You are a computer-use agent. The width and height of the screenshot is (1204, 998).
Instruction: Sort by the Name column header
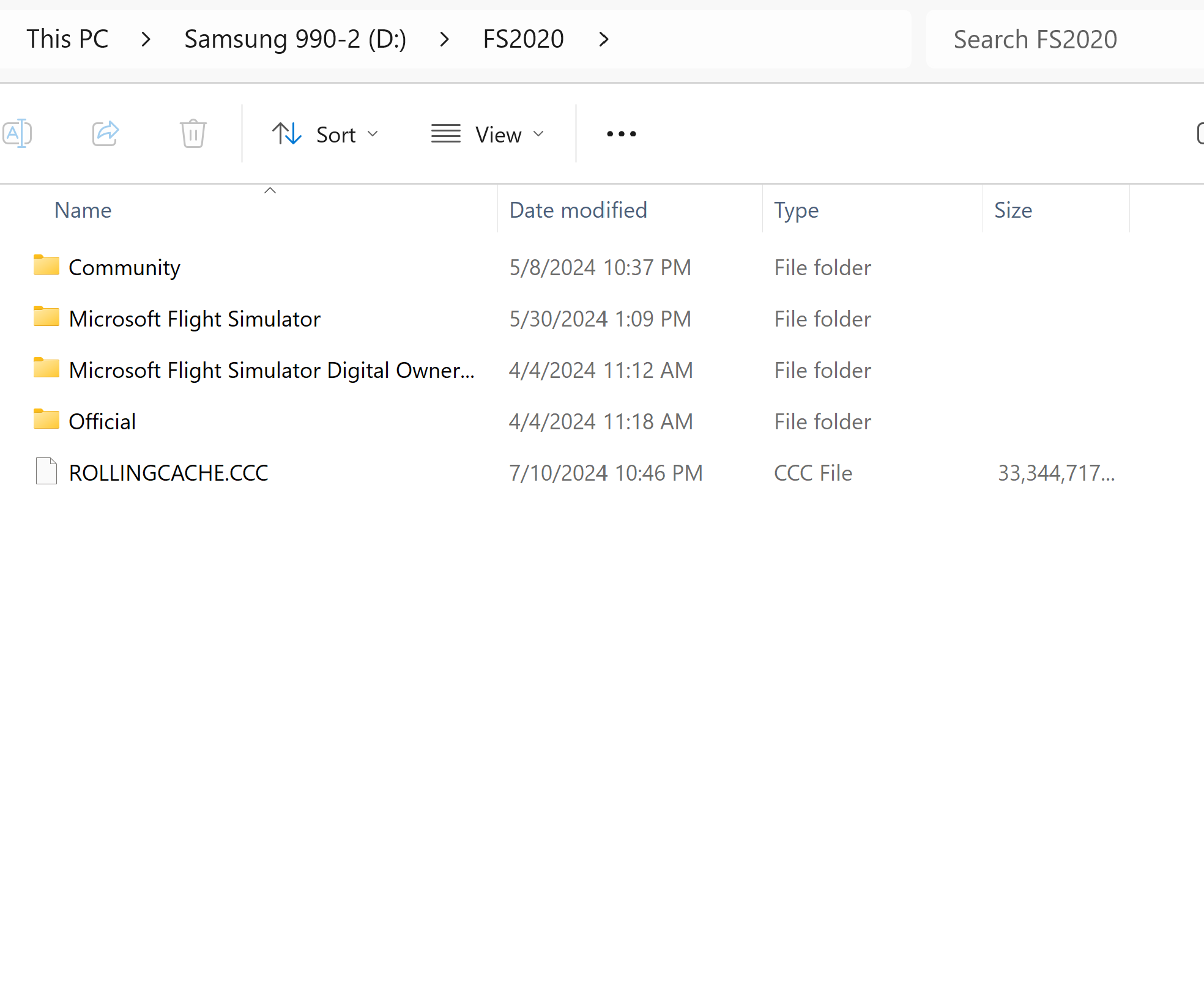pyautogui.click(x=83, y=210)
